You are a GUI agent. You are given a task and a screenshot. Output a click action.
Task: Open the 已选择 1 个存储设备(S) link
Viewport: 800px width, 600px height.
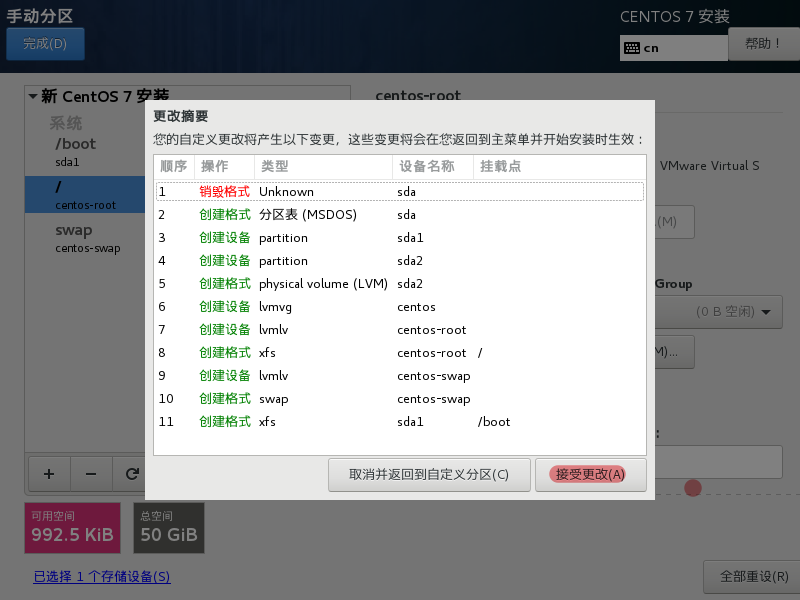(x=102, y=577)
